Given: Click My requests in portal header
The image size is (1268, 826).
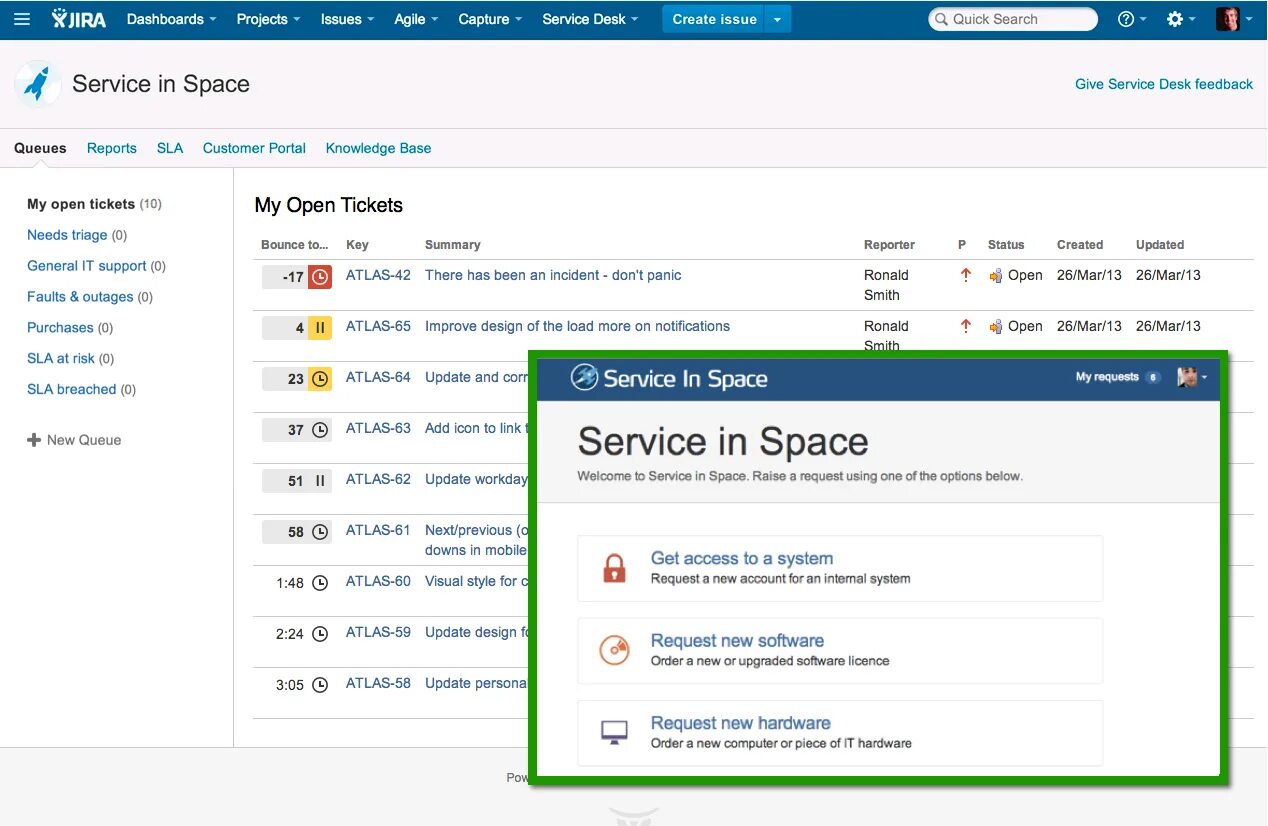Looking at the screenshot, I should (x=1117, y=377).
